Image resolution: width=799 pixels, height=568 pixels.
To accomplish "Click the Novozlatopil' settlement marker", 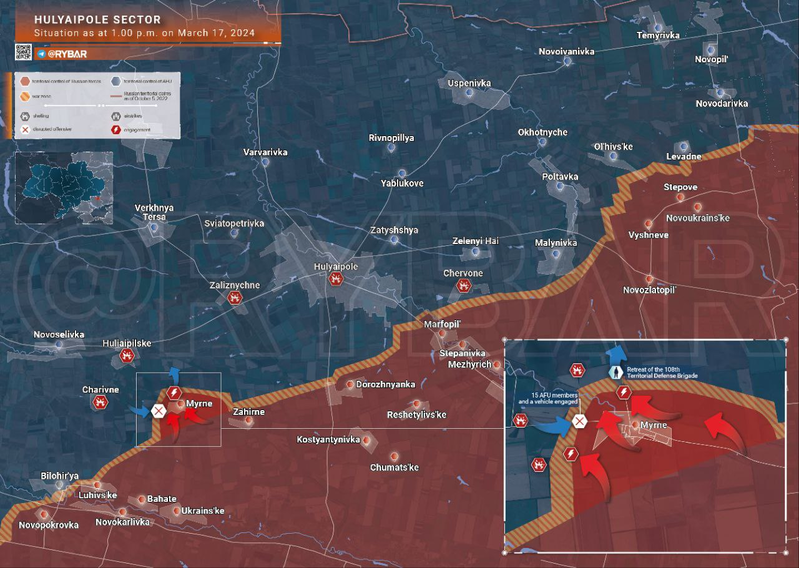I will click(649, 279).
